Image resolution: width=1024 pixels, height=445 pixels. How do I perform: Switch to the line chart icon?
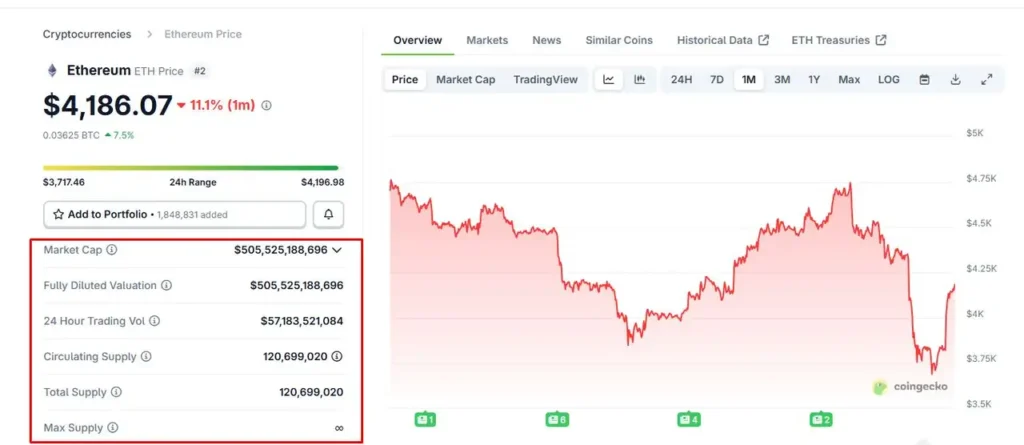pos(608,80)
